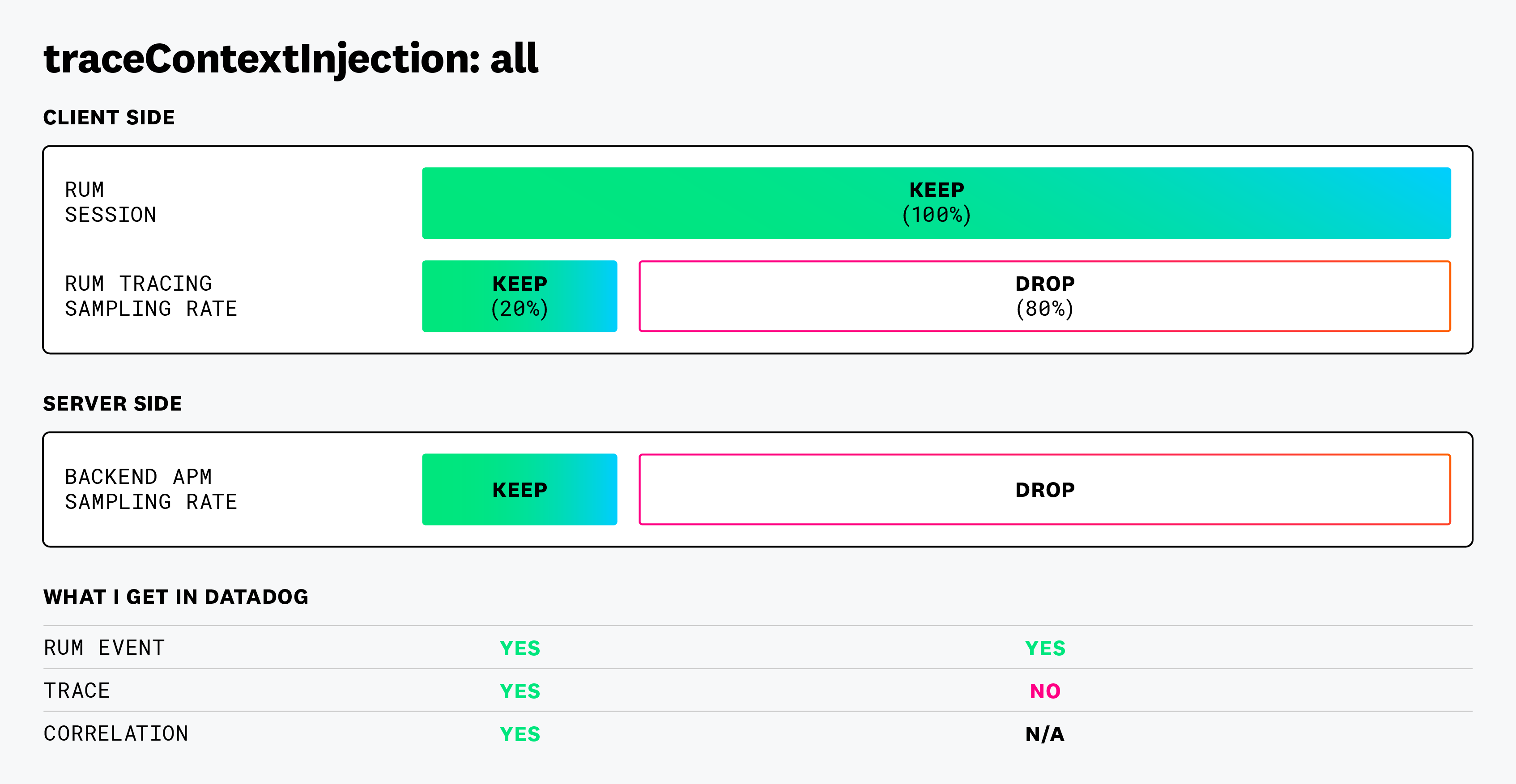Click the pink NO in TRACE row

(1045, 691)
